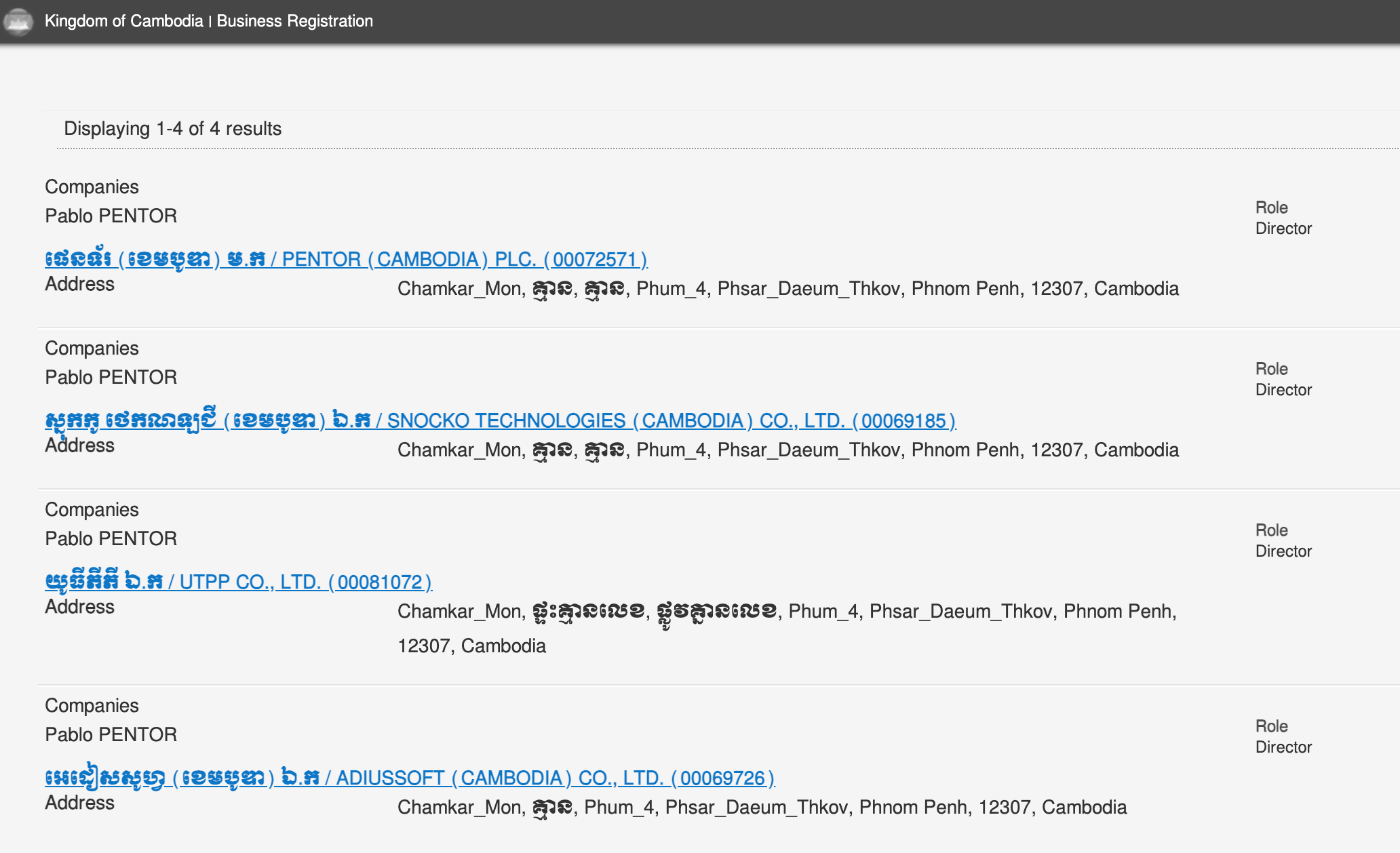
Task: Click Pablo PENTOR name in fourth result
Action: pyautogui.click(x=111, y=734)
